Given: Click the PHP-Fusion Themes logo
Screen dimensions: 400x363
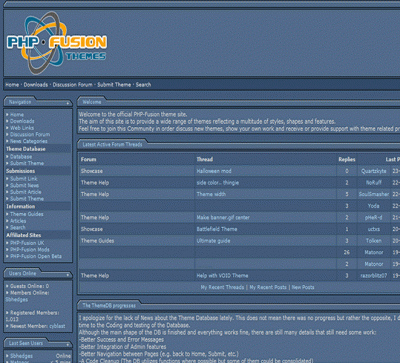Looking at the screenshot, I should point(57,43).
